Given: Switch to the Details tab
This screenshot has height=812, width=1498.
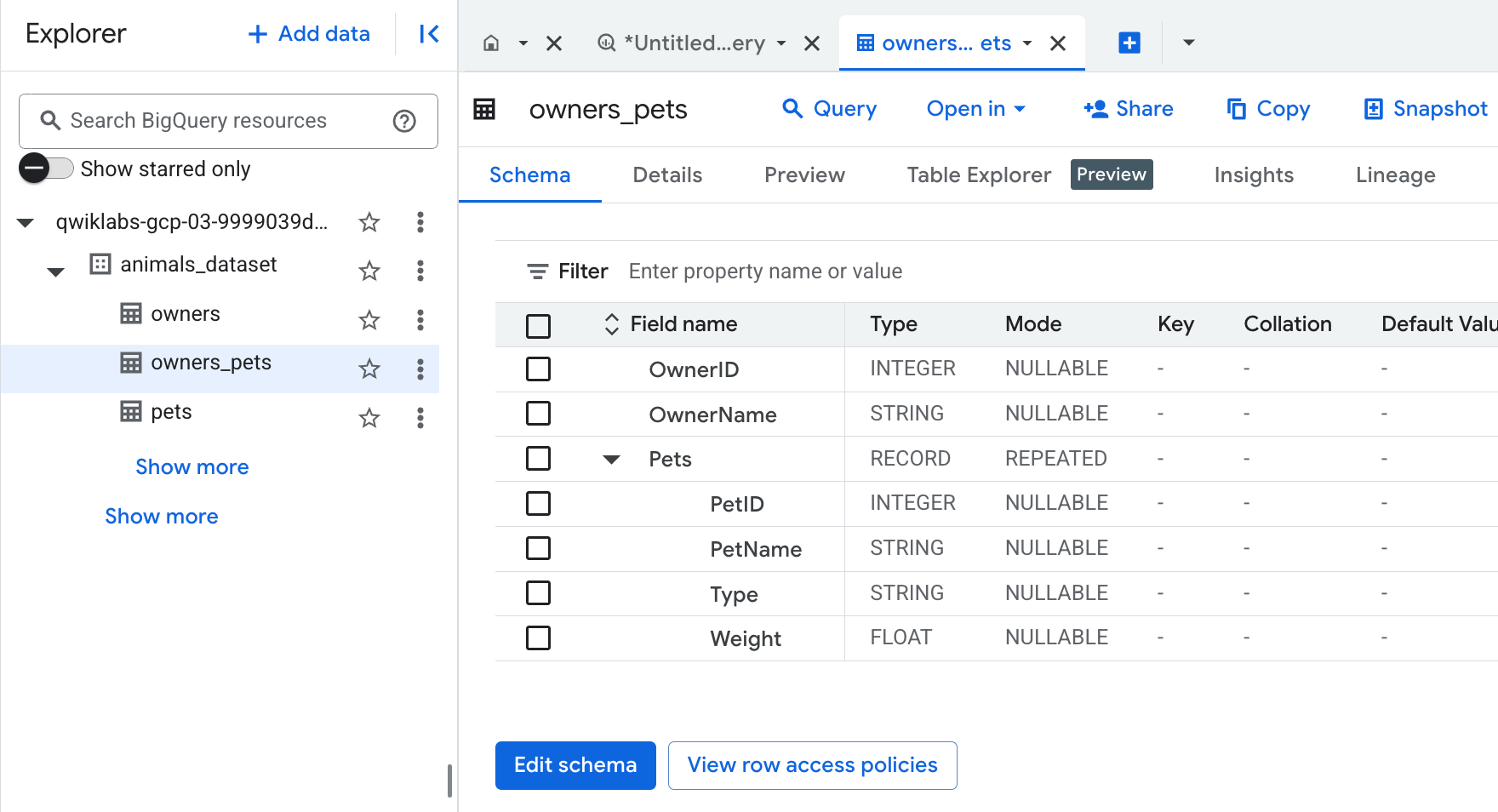Looking at the screenshot, I should click(x=667, y=175).
